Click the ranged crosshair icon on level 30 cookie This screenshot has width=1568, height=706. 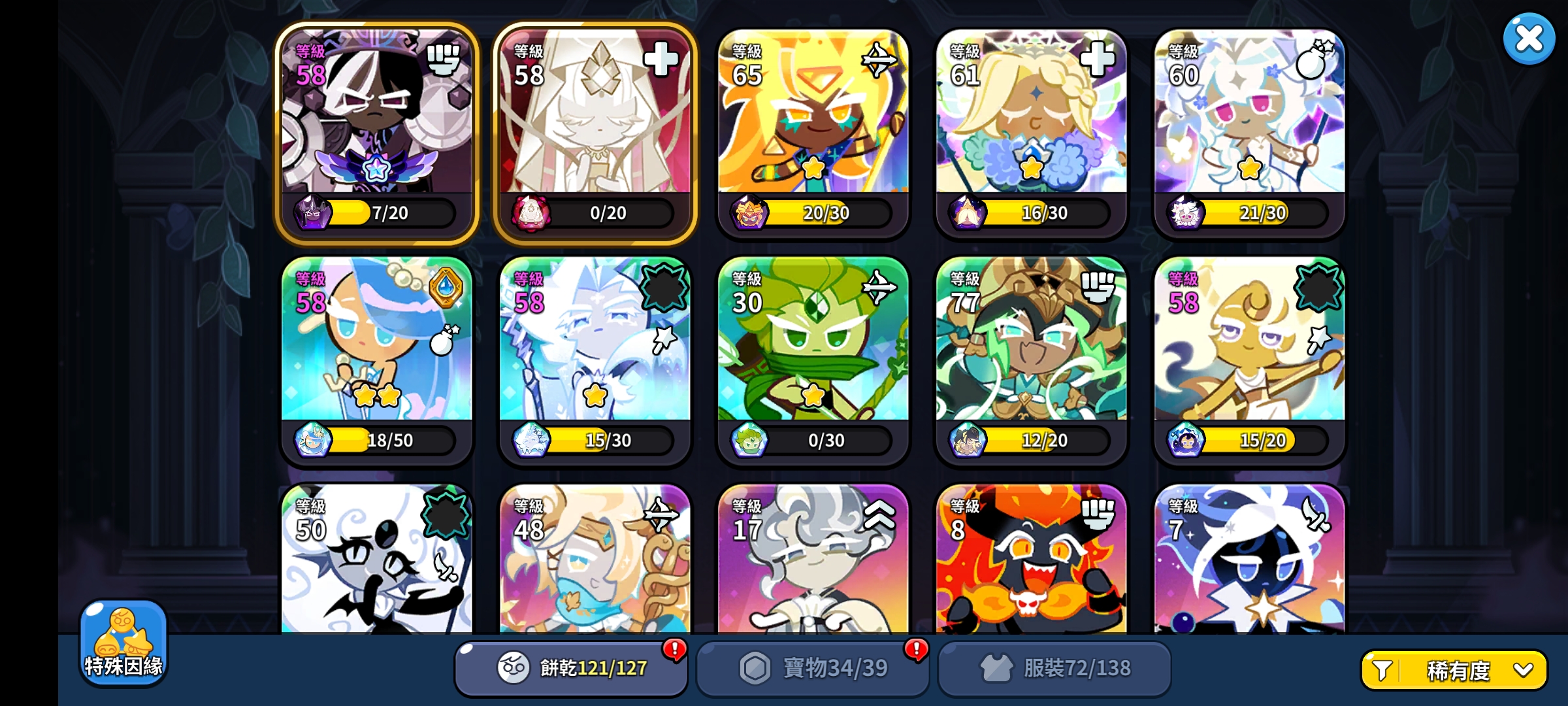879,288
